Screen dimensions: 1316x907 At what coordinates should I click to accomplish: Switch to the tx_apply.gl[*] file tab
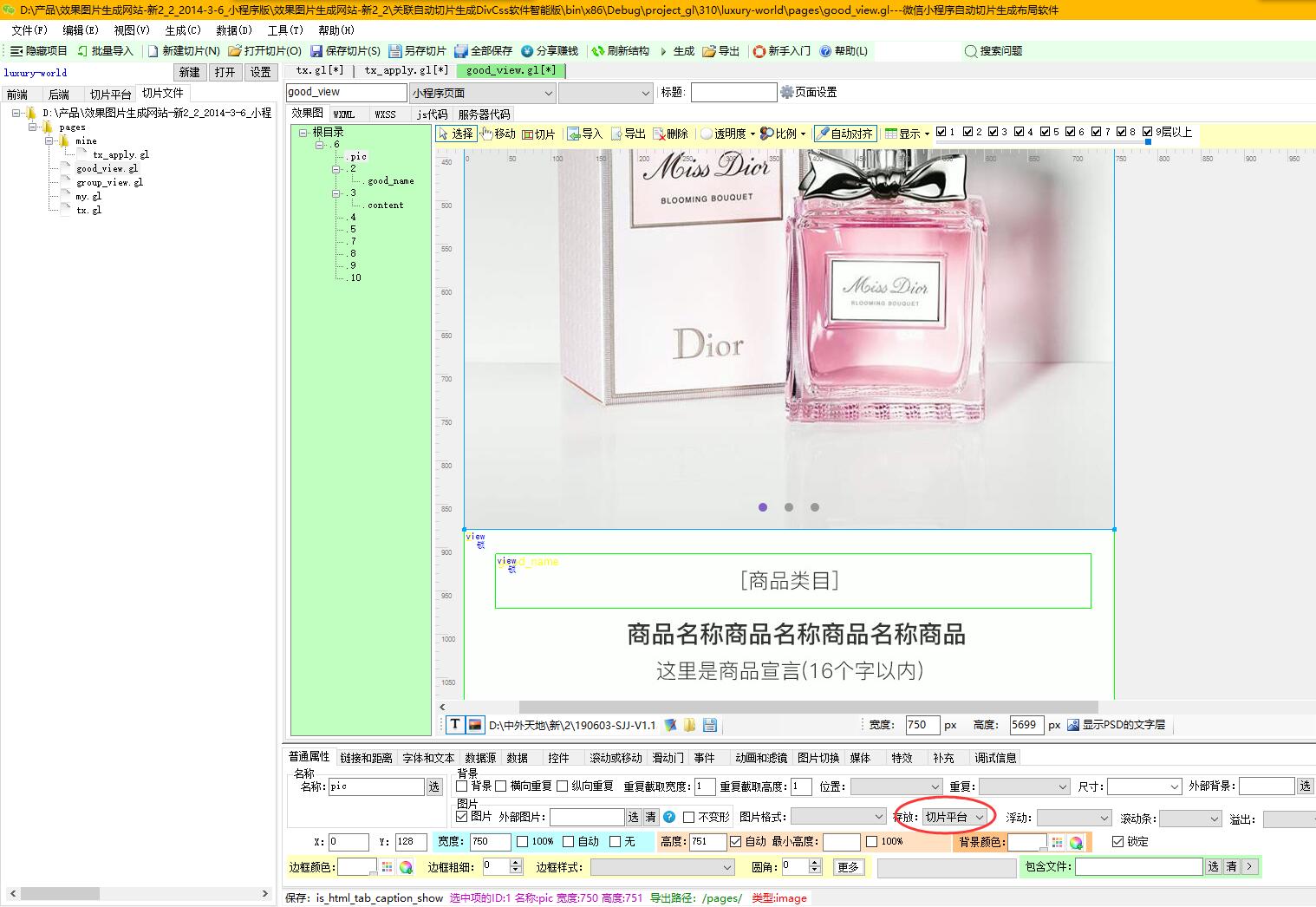coord(406,70)
